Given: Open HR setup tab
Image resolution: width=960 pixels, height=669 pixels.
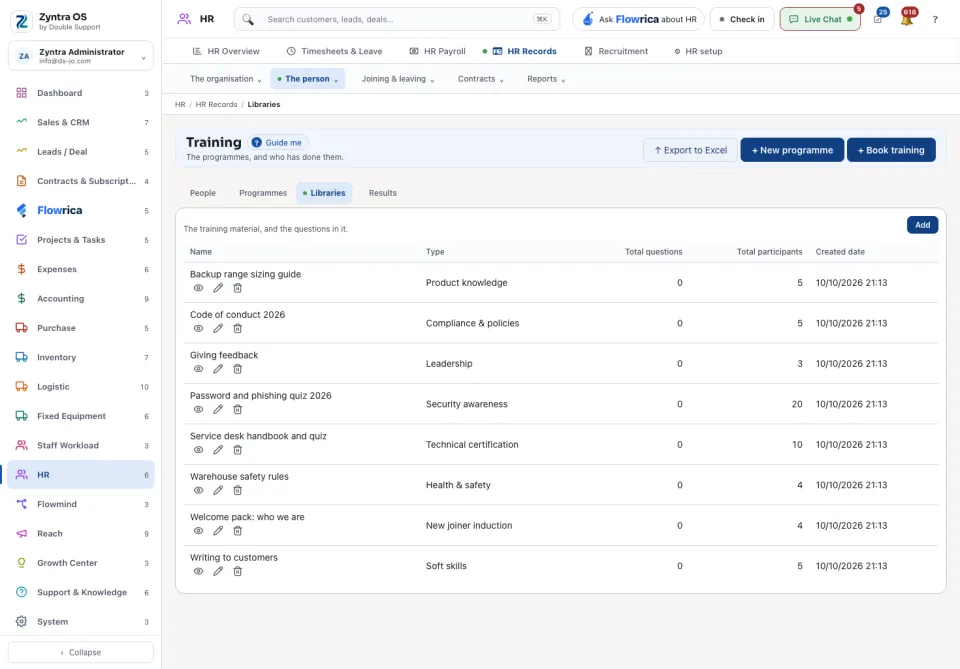Looking at the screenshot, I should click(698, 51).
